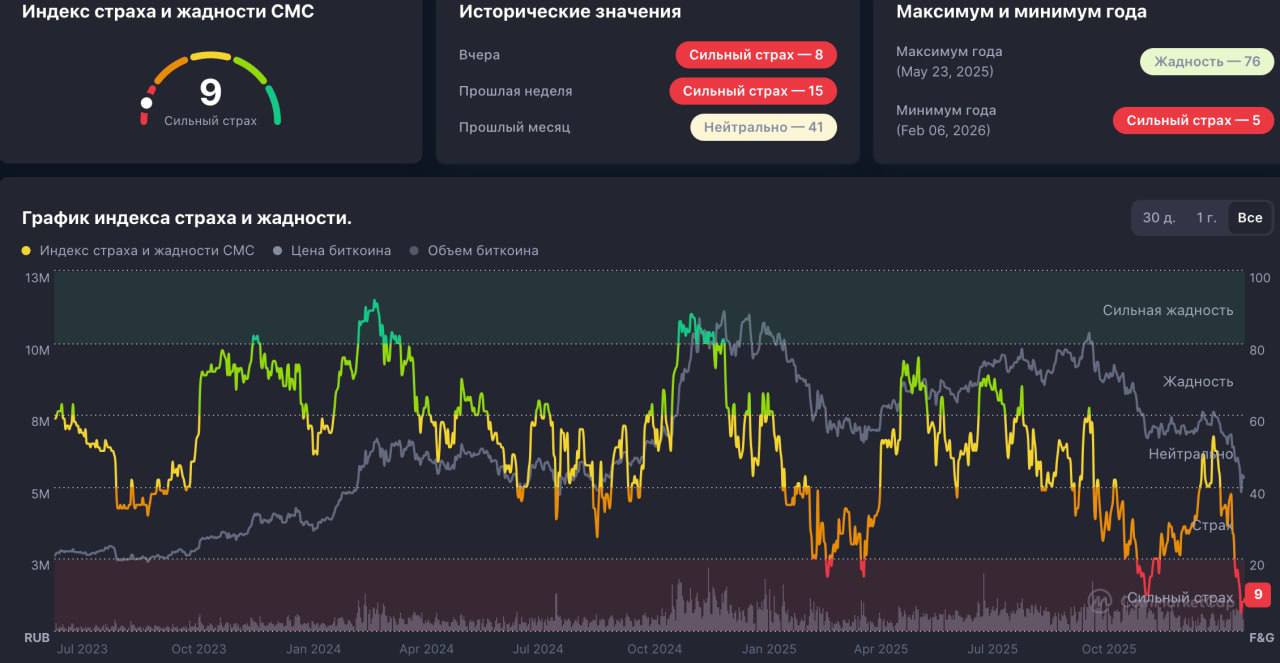Select the 1 г. time range
This screenshot has width=1280, height=663.
click(1206, 218)
